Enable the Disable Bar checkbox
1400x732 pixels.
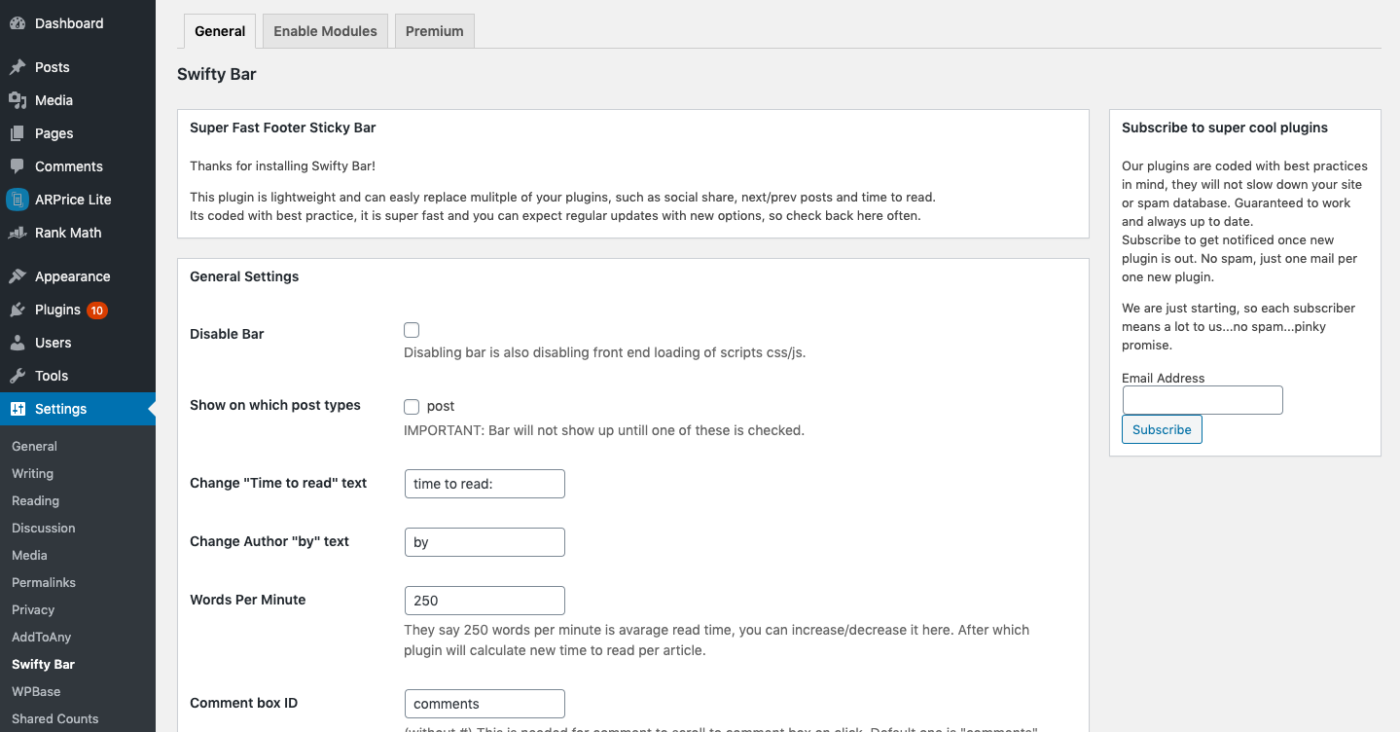click(411, 330)
